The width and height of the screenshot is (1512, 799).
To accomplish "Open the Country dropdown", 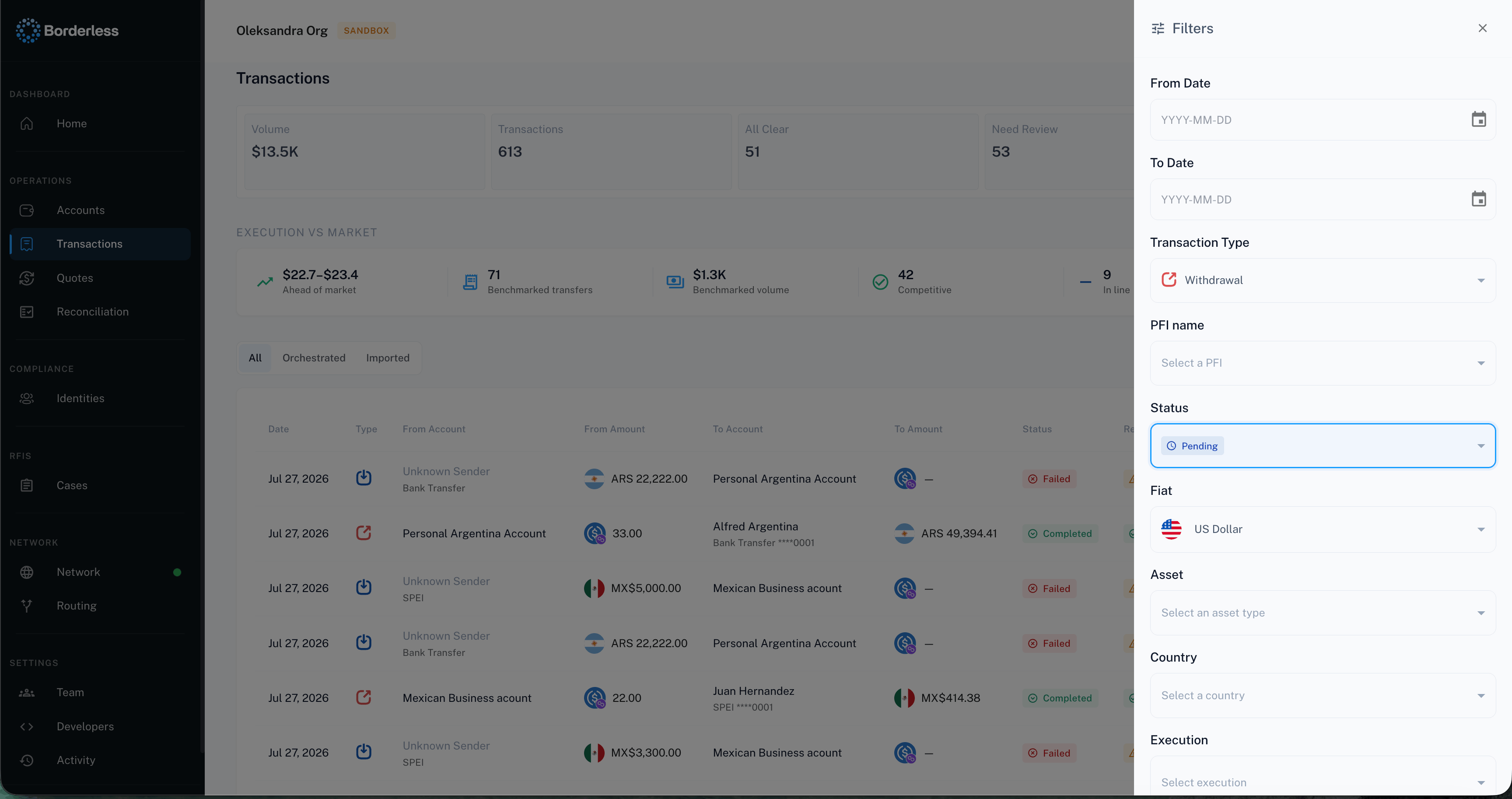I will click(x=1323, y=696).
